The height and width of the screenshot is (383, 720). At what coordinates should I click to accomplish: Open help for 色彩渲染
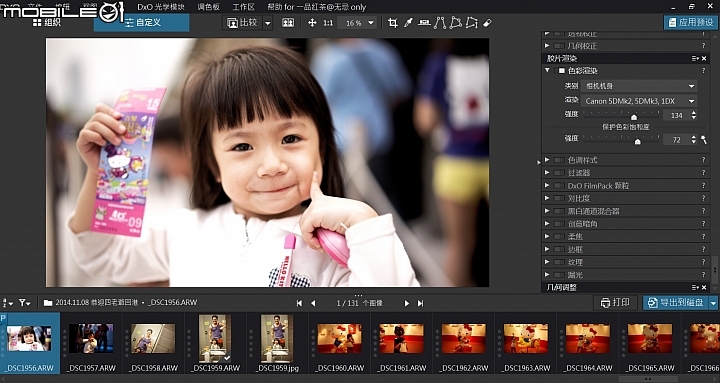pos(703,71)
